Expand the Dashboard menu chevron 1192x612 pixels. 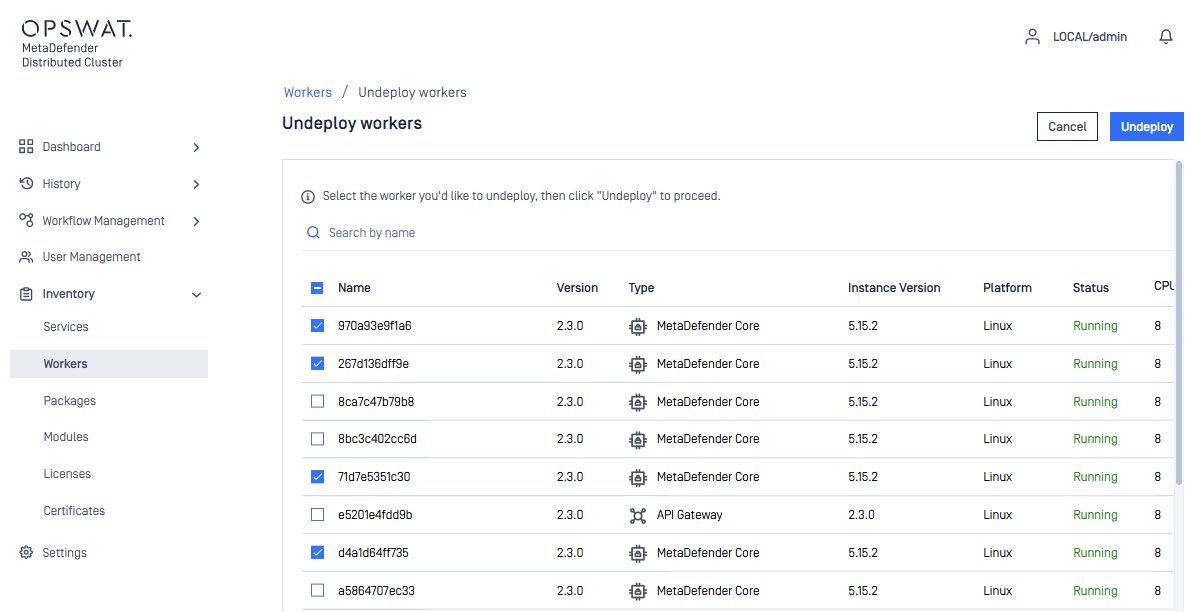tap(196, 148)
